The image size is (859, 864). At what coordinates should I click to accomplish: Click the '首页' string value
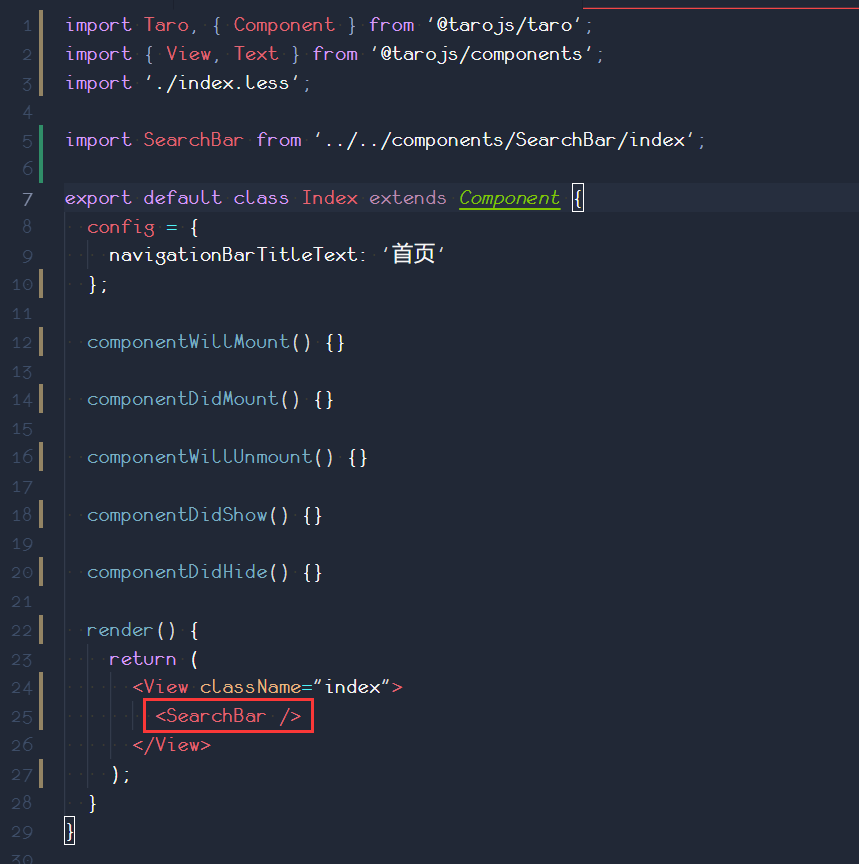pos(413,255)
